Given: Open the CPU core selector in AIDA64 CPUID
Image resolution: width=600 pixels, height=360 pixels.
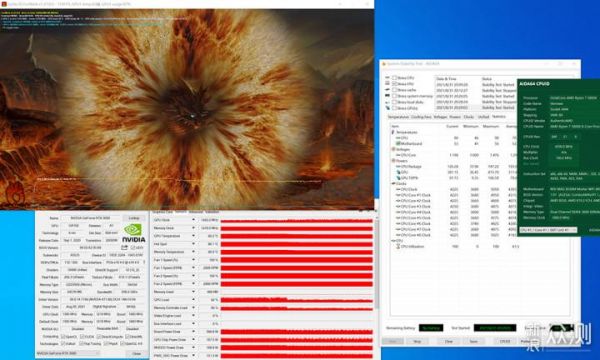Looking at the screenshot, I should [548, 230].
